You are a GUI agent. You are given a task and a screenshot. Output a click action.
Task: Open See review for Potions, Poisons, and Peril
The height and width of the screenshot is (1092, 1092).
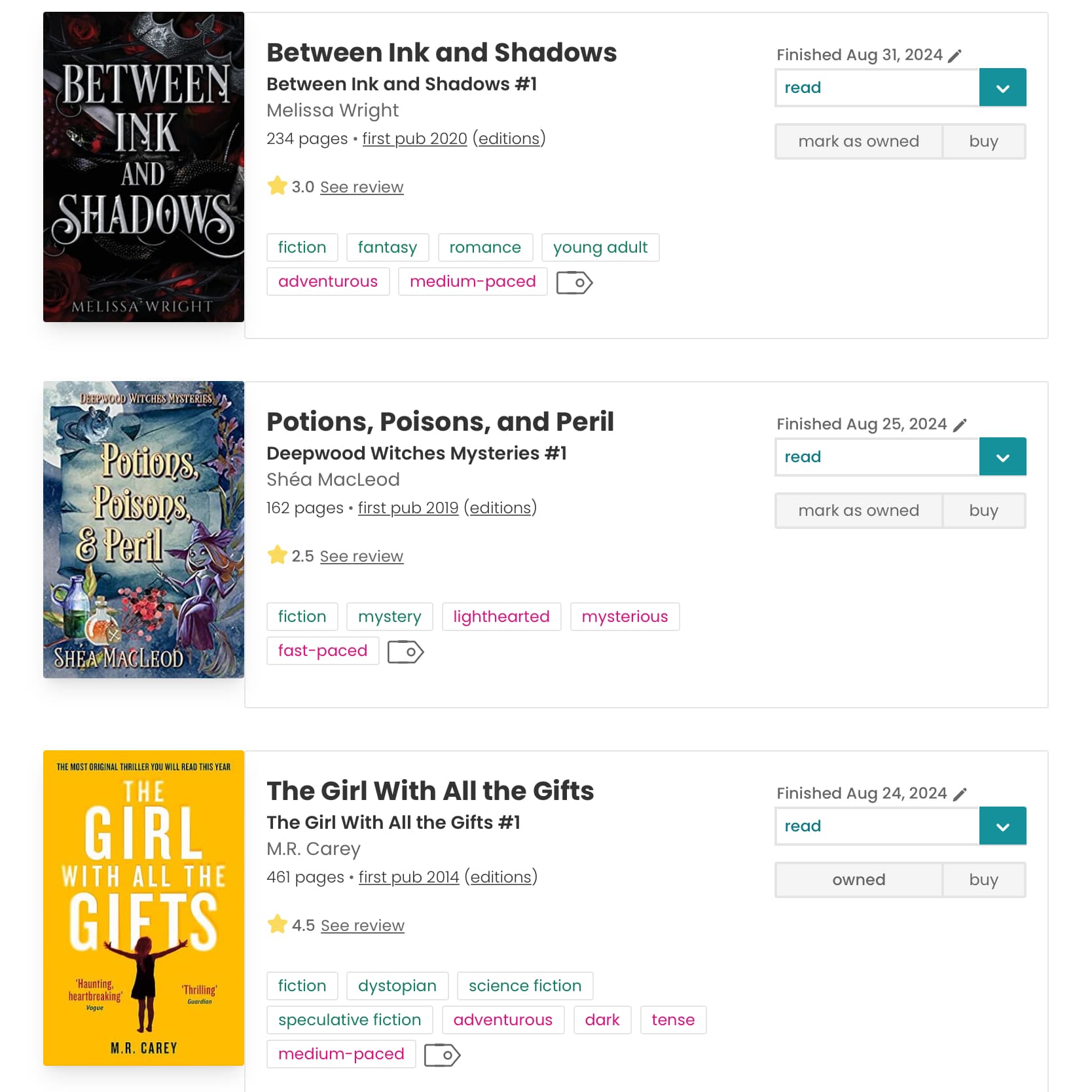point(361,556)
